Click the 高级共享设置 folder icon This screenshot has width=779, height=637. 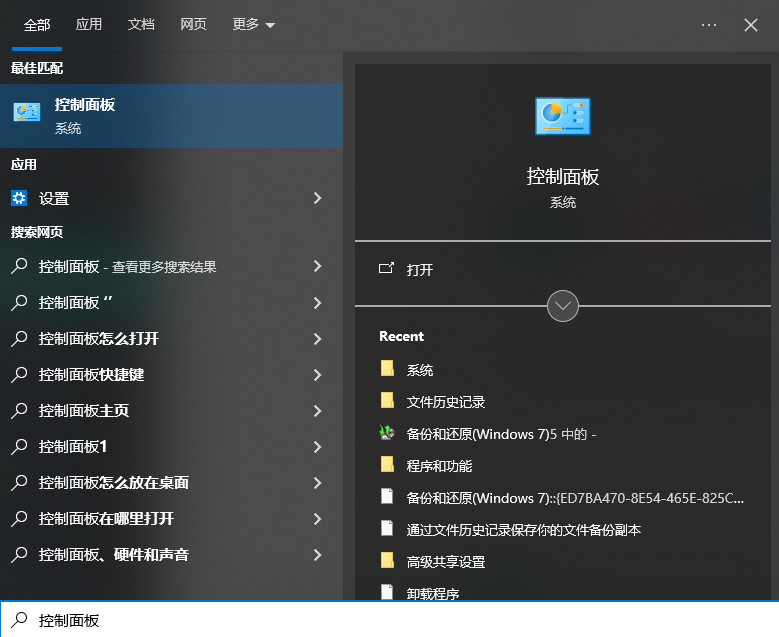[388, 561]
